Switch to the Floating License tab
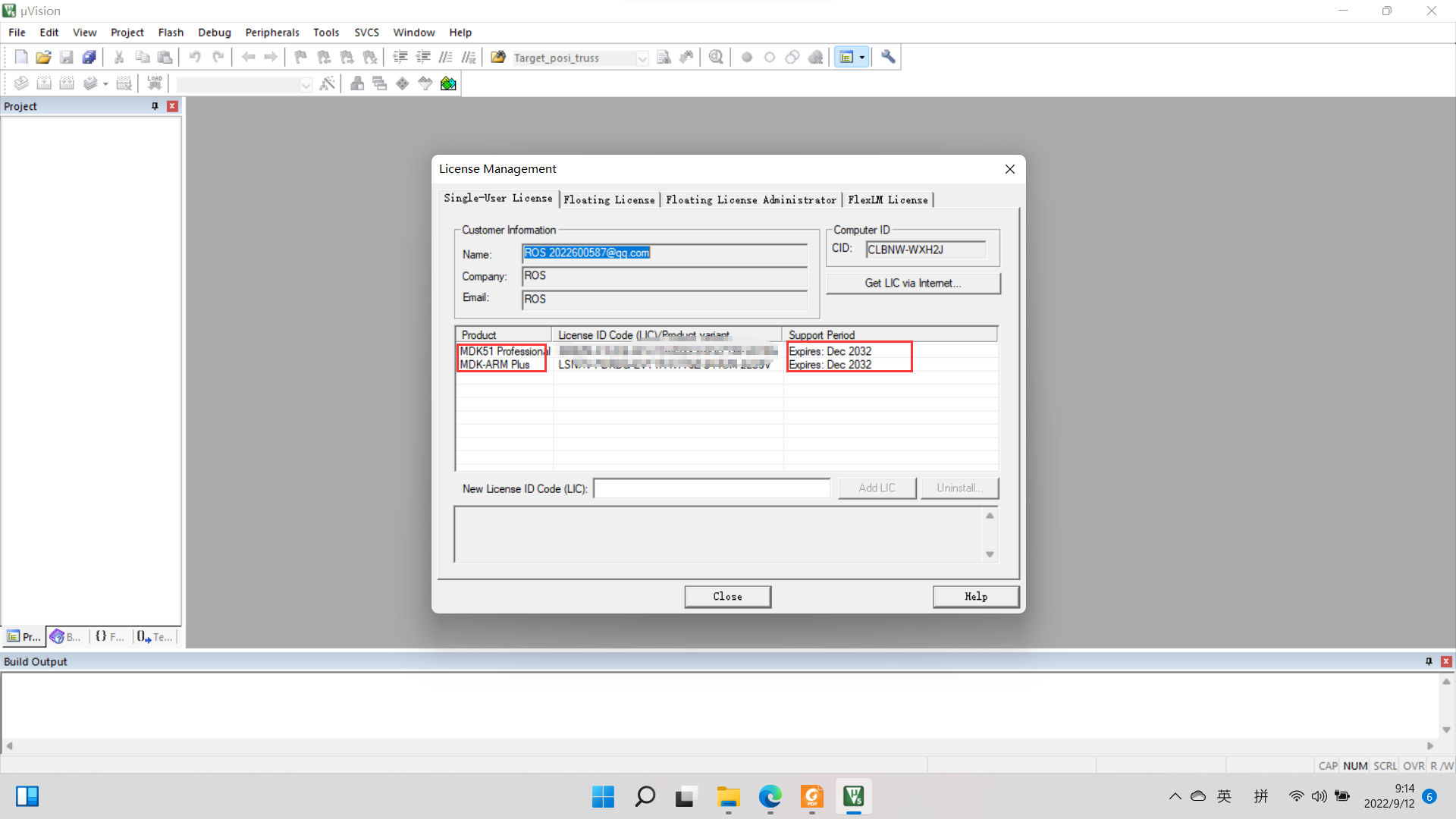Screen dimensions: 1456x819 pos(609,199)
